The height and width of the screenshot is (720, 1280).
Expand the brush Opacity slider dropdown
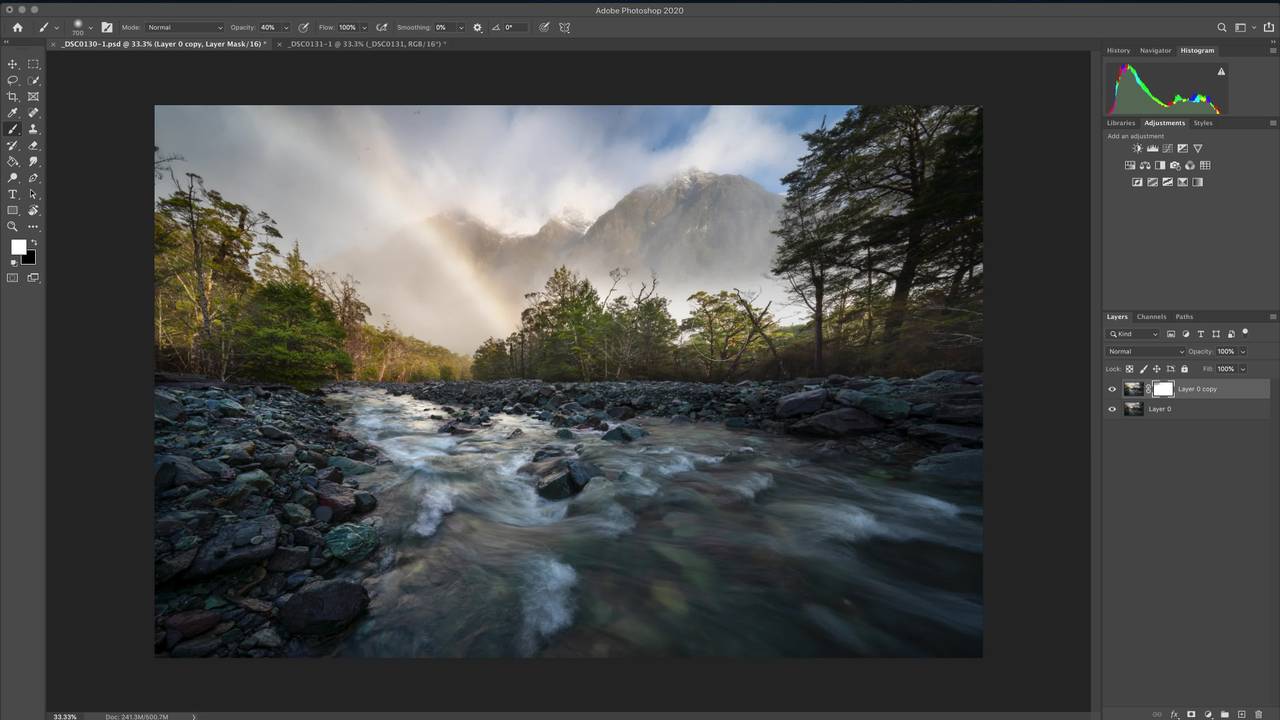(285, 28)
